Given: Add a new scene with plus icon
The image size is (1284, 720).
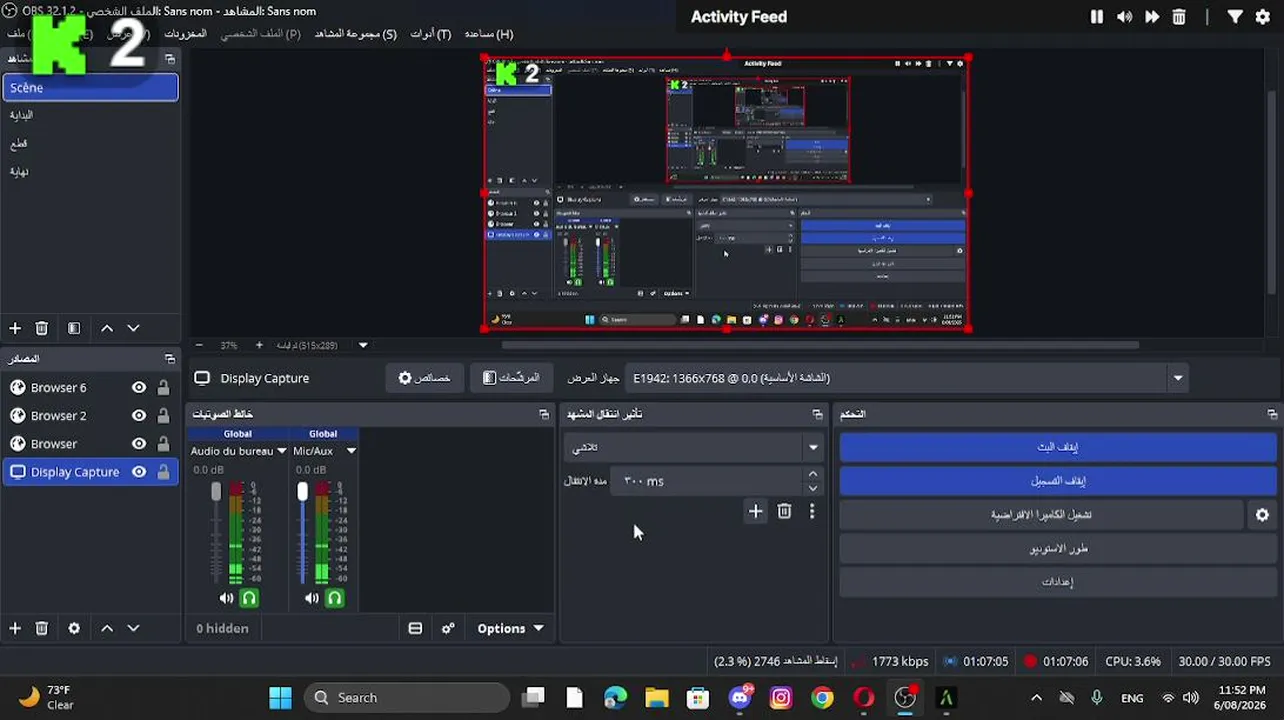Looking at the screenshot, I should coord(15,328).
